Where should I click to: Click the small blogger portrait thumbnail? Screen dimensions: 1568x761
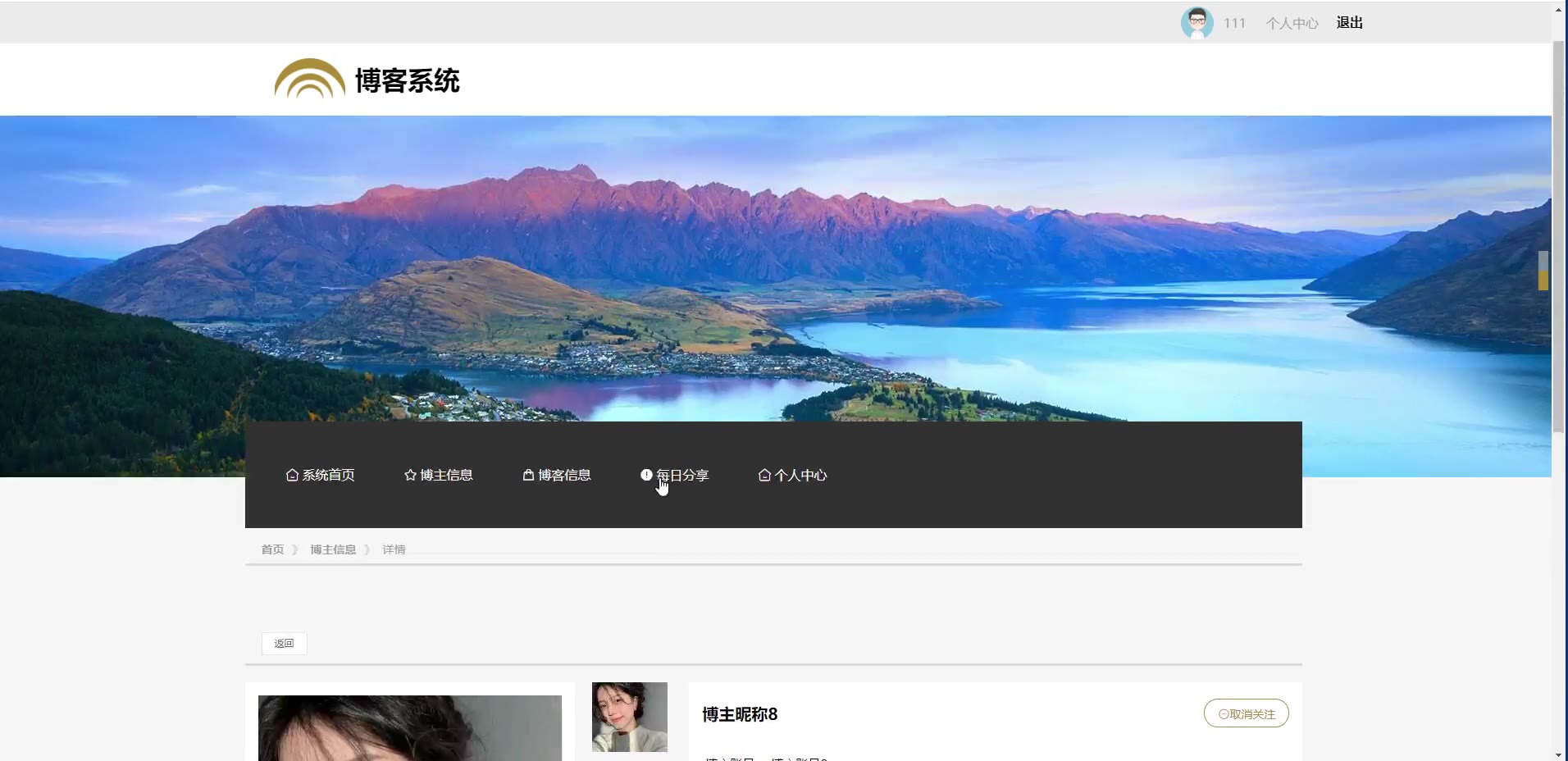(629, 717)
